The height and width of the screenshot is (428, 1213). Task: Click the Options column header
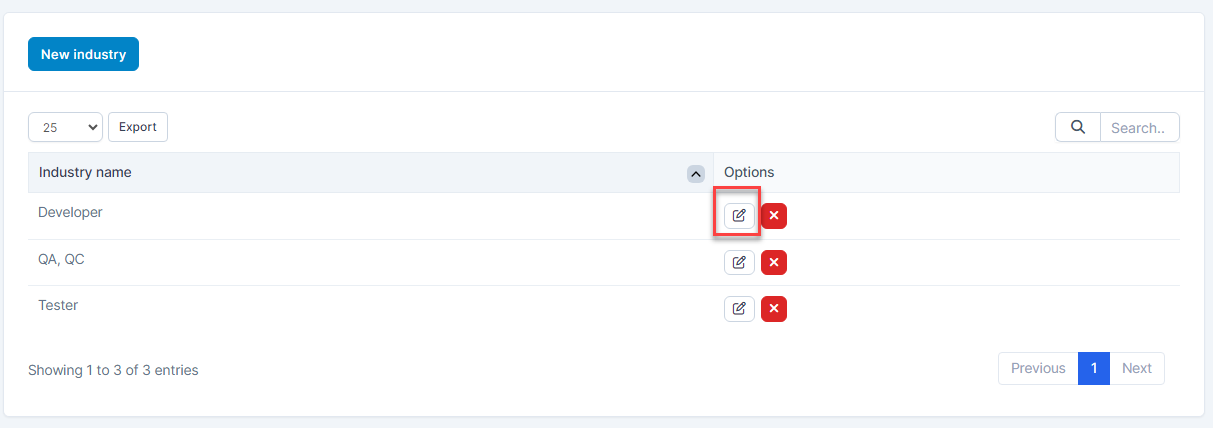[x=749, y=172]
